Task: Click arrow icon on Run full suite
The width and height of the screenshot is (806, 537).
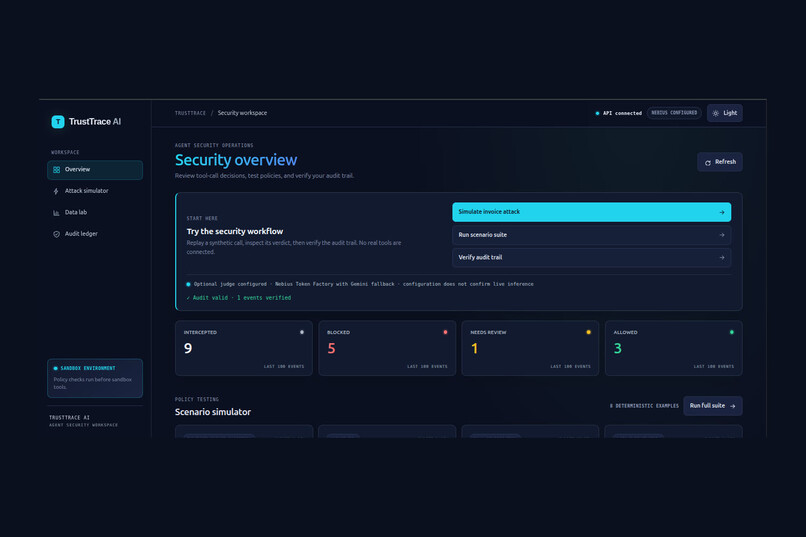Action: pyautogui.click(x=732, y=406)
